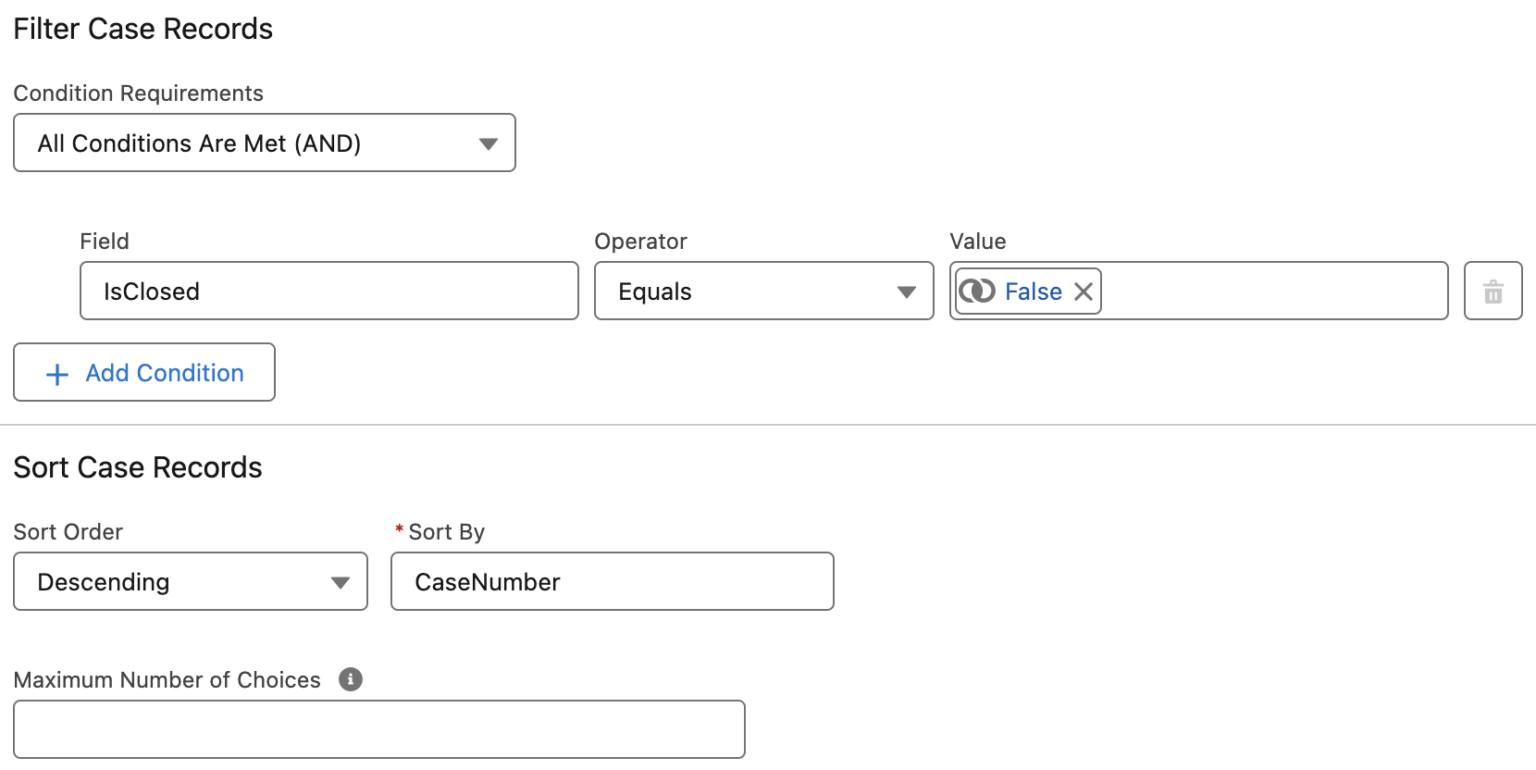Click the Filter Case Records heading
This screenshot has height=770, width=1536.
[142, 28]
